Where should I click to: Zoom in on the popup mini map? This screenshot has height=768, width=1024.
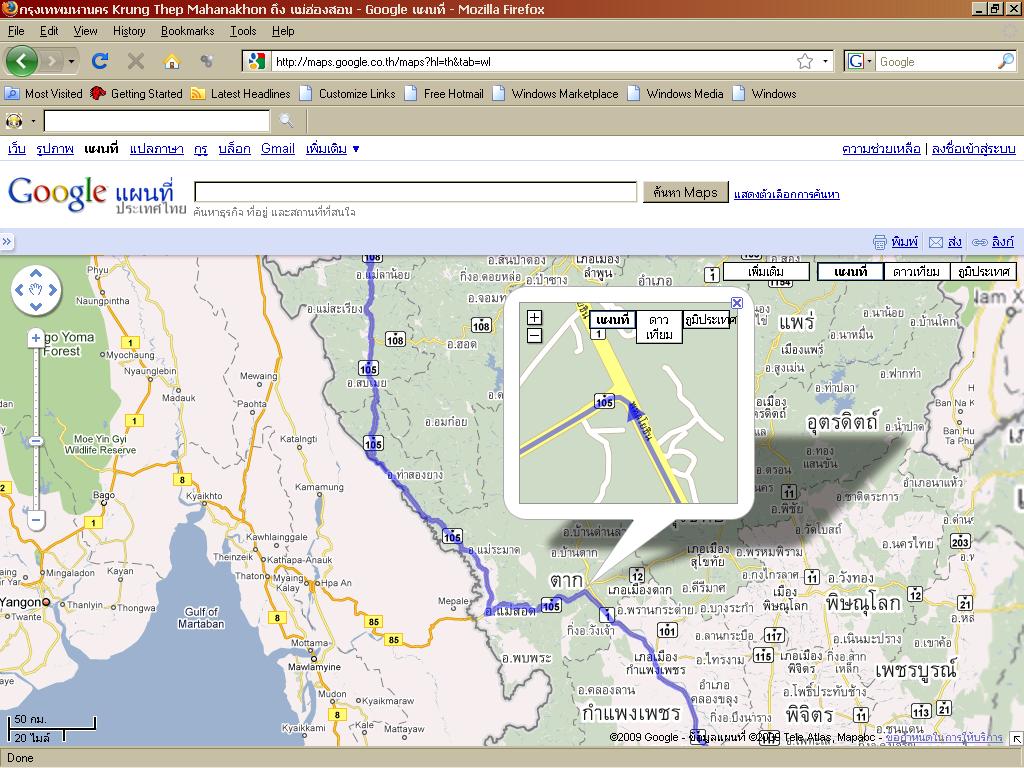coord(534,317)
